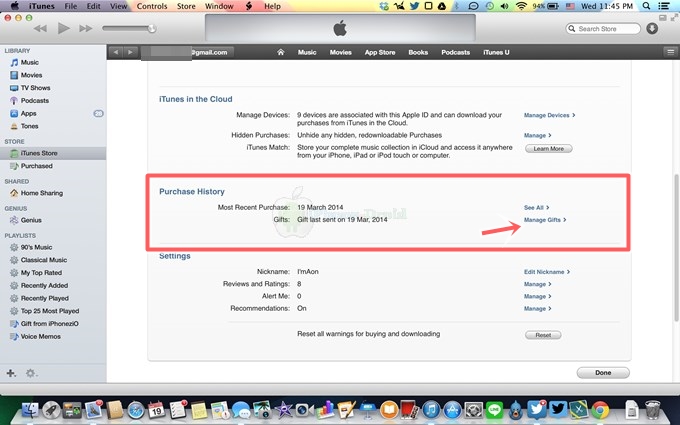The width and height of the screenshot is (680, 425).
Task: Click the add playlist plus icon
Action: pyautogui.click(x=11, y=373)
